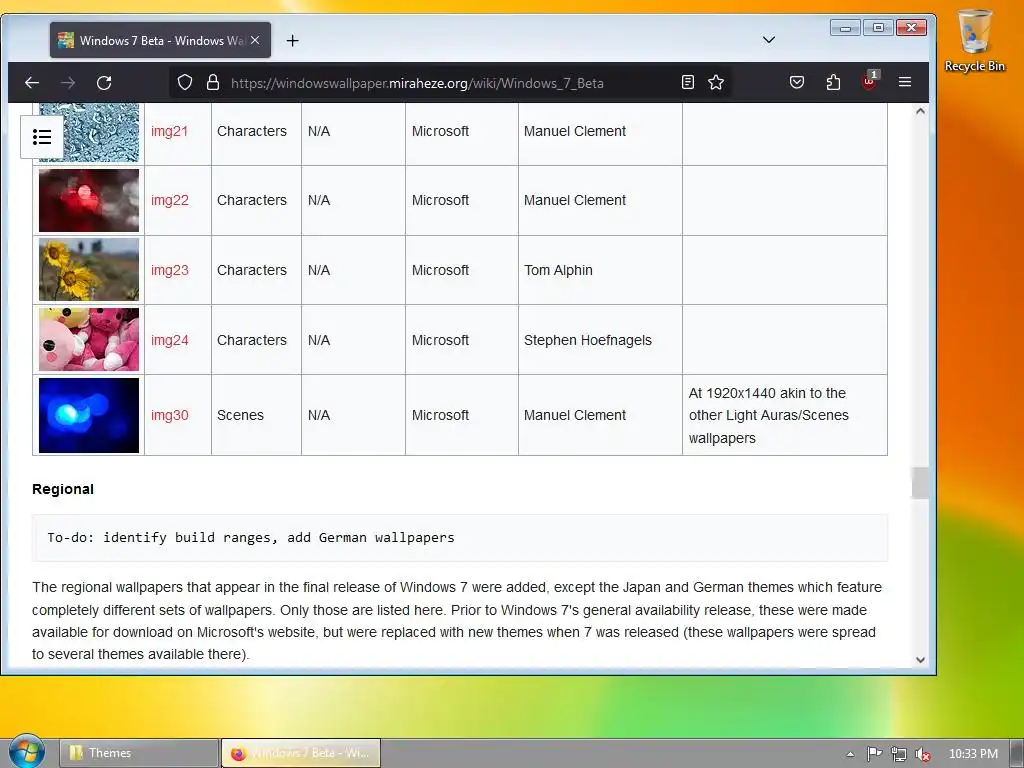
Task: Expand the list all tabs chevron
Action: point(769,40)
